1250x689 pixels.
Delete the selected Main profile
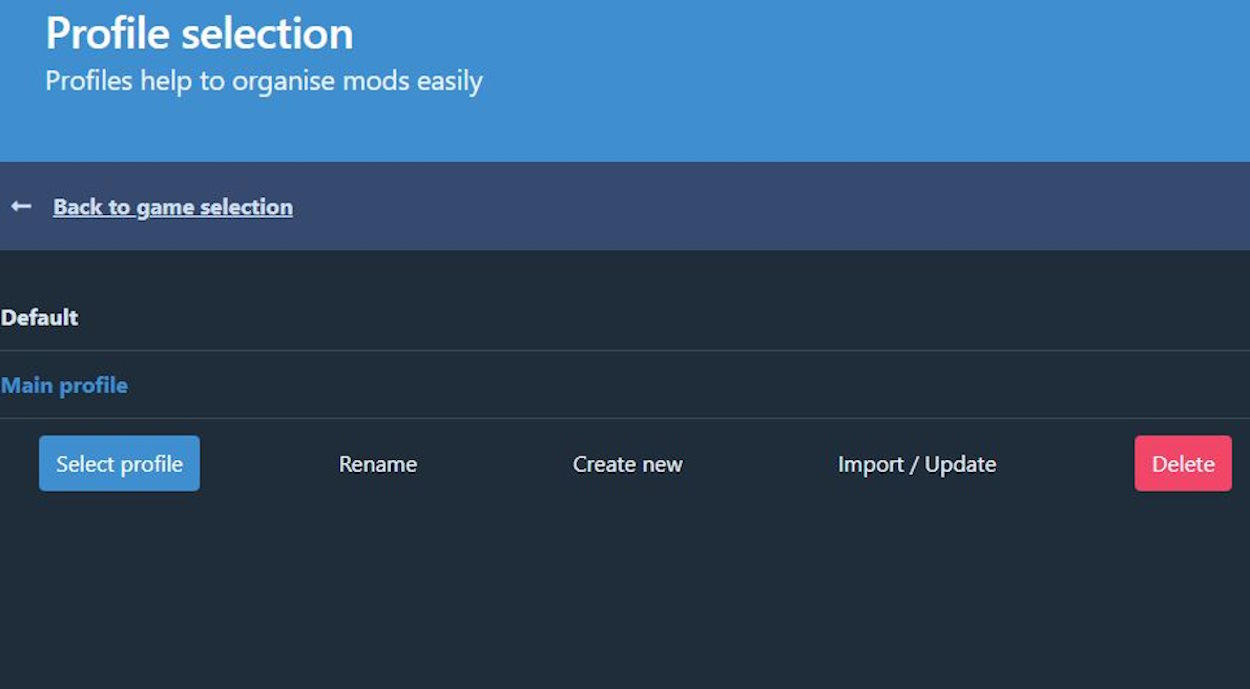coord(1182,464)
